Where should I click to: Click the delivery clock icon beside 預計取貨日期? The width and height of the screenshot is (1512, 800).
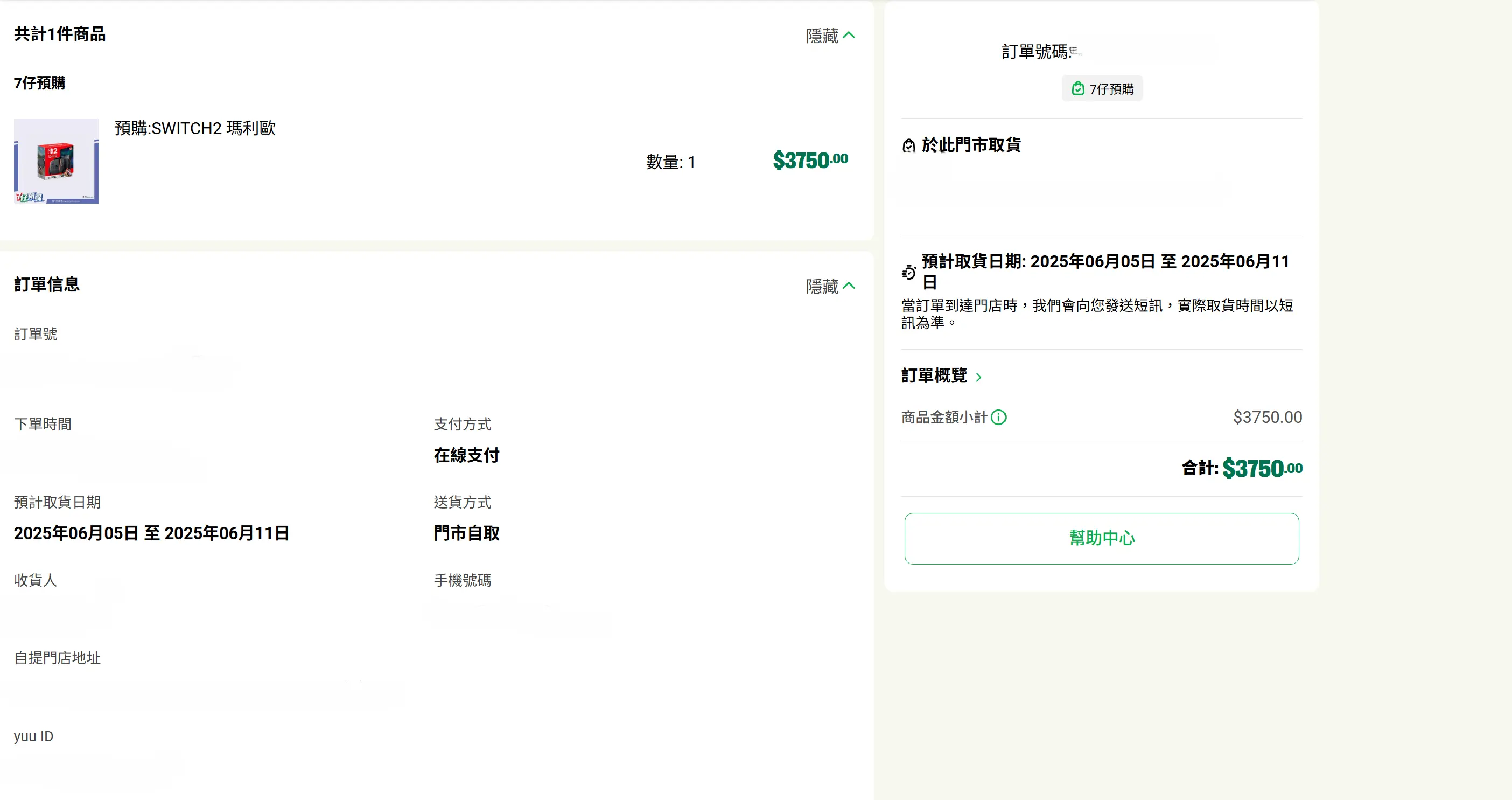[908, 272]
